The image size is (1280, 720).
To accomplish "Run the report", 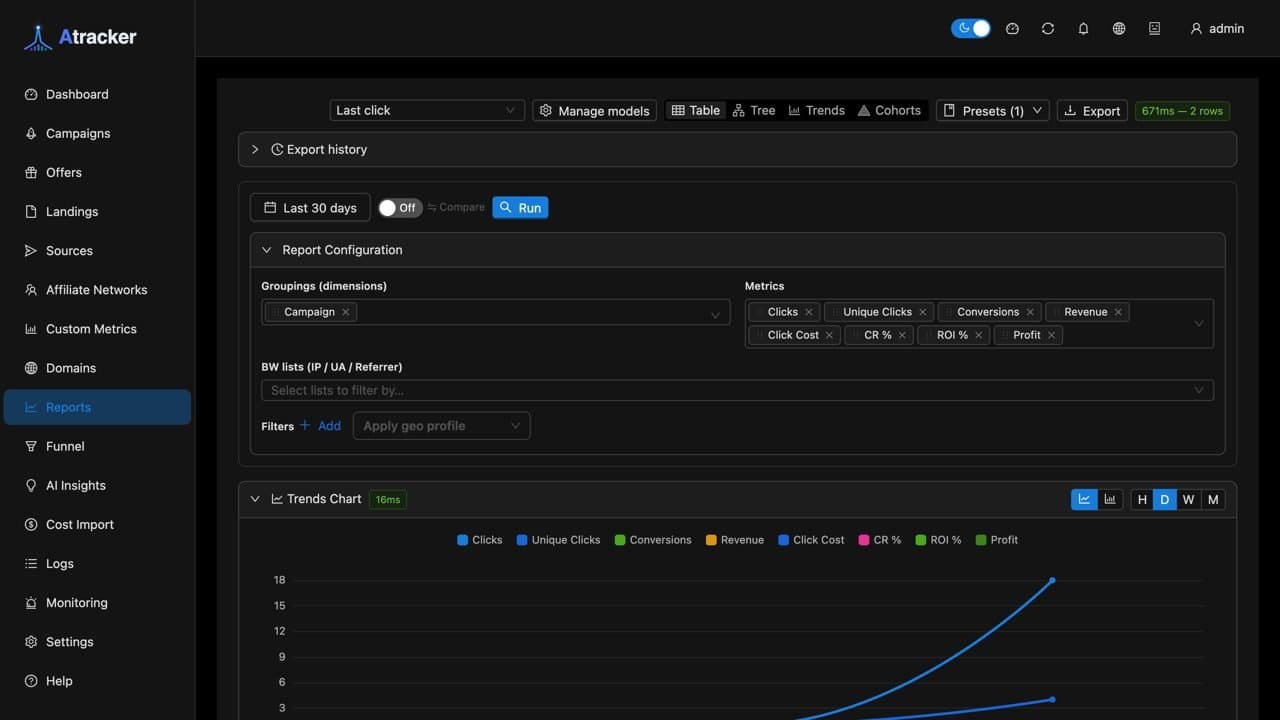I will pos(520,207).
